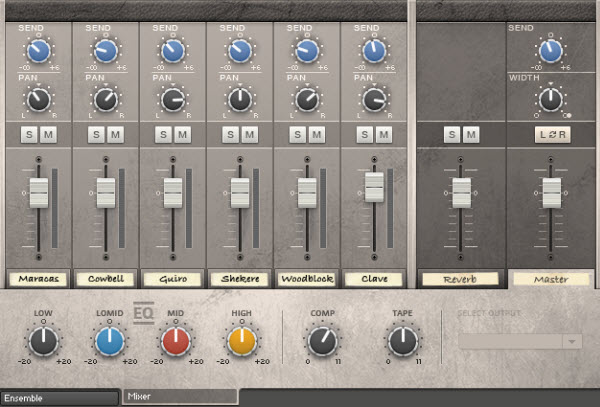Mute the Reverb channel
Image resolution: width=600 pixels, height=407 pixels.
(471, 135)
